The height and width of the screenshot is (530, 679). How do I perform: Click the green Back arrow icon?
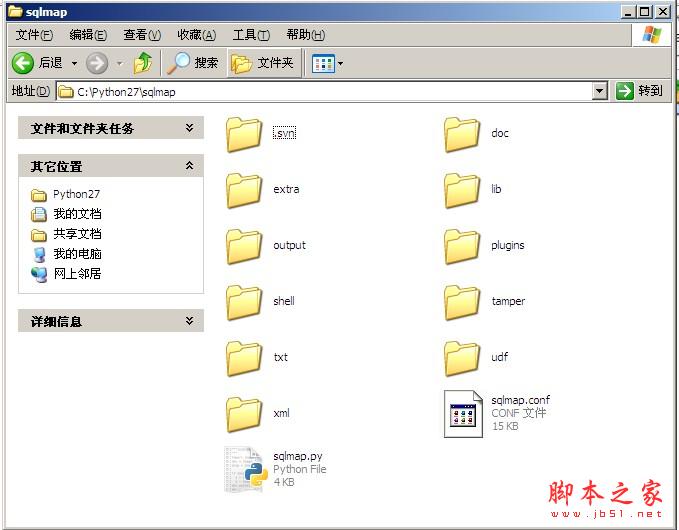point(23,63)
